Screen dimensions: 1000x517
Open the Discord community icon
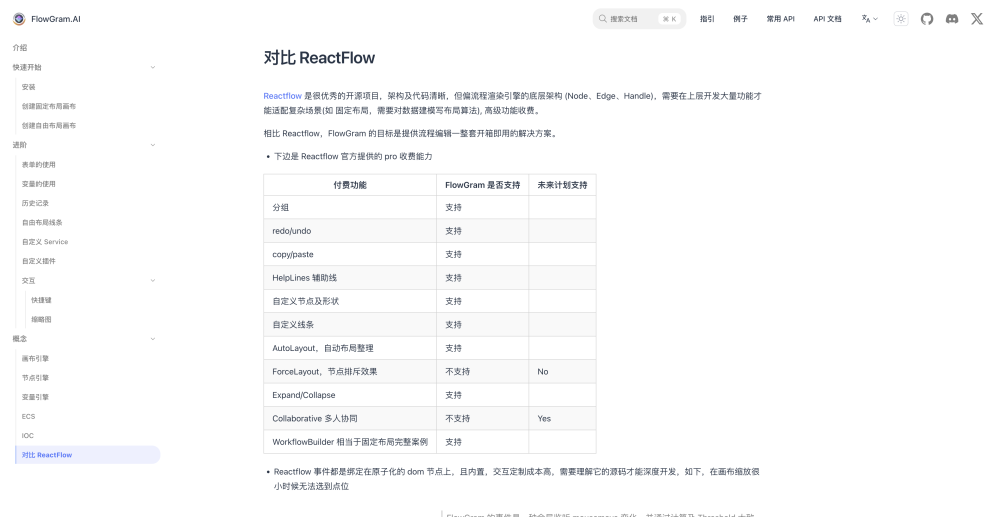pos(952,19)
